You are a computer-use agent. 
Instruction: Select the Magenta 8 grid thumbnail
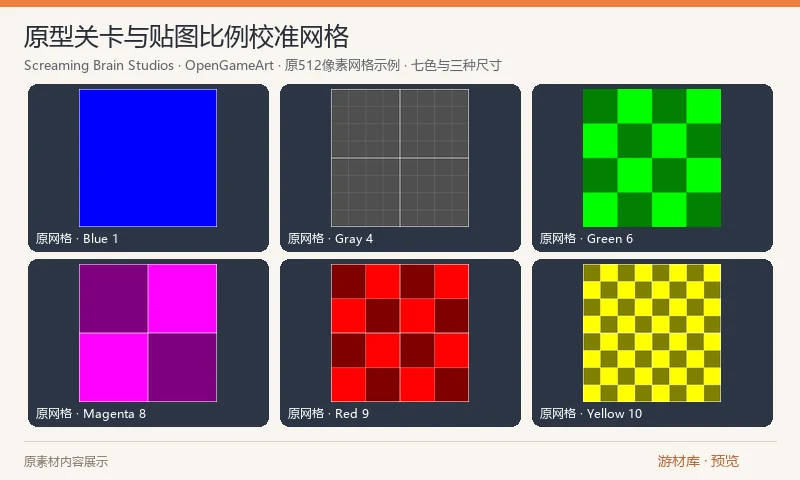[148, 333]
